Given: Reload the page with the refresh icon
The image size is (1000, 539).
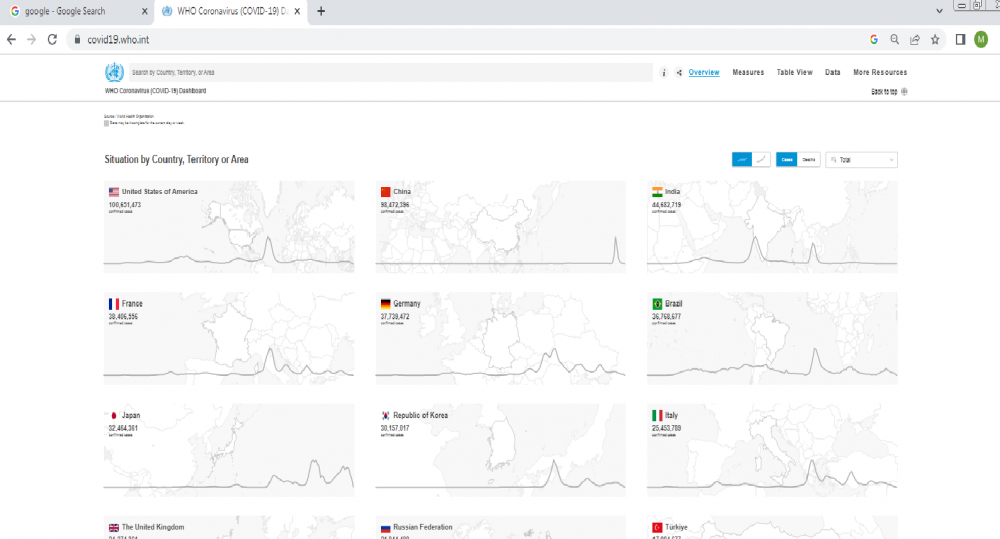Looking at the screenshot, I should tap(51, 40).
